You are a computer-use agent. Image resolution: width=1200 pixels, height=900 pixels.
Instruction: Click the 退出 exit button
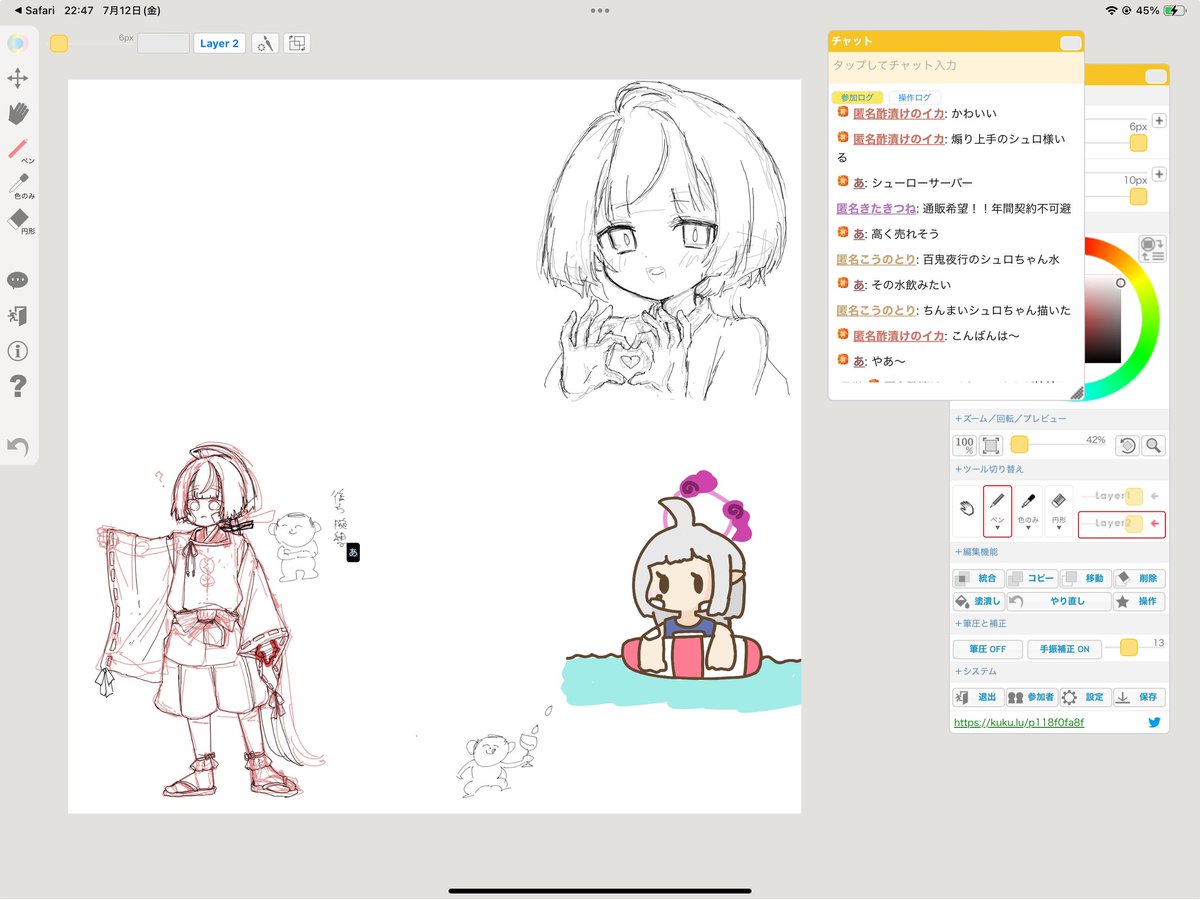(977, 697)
